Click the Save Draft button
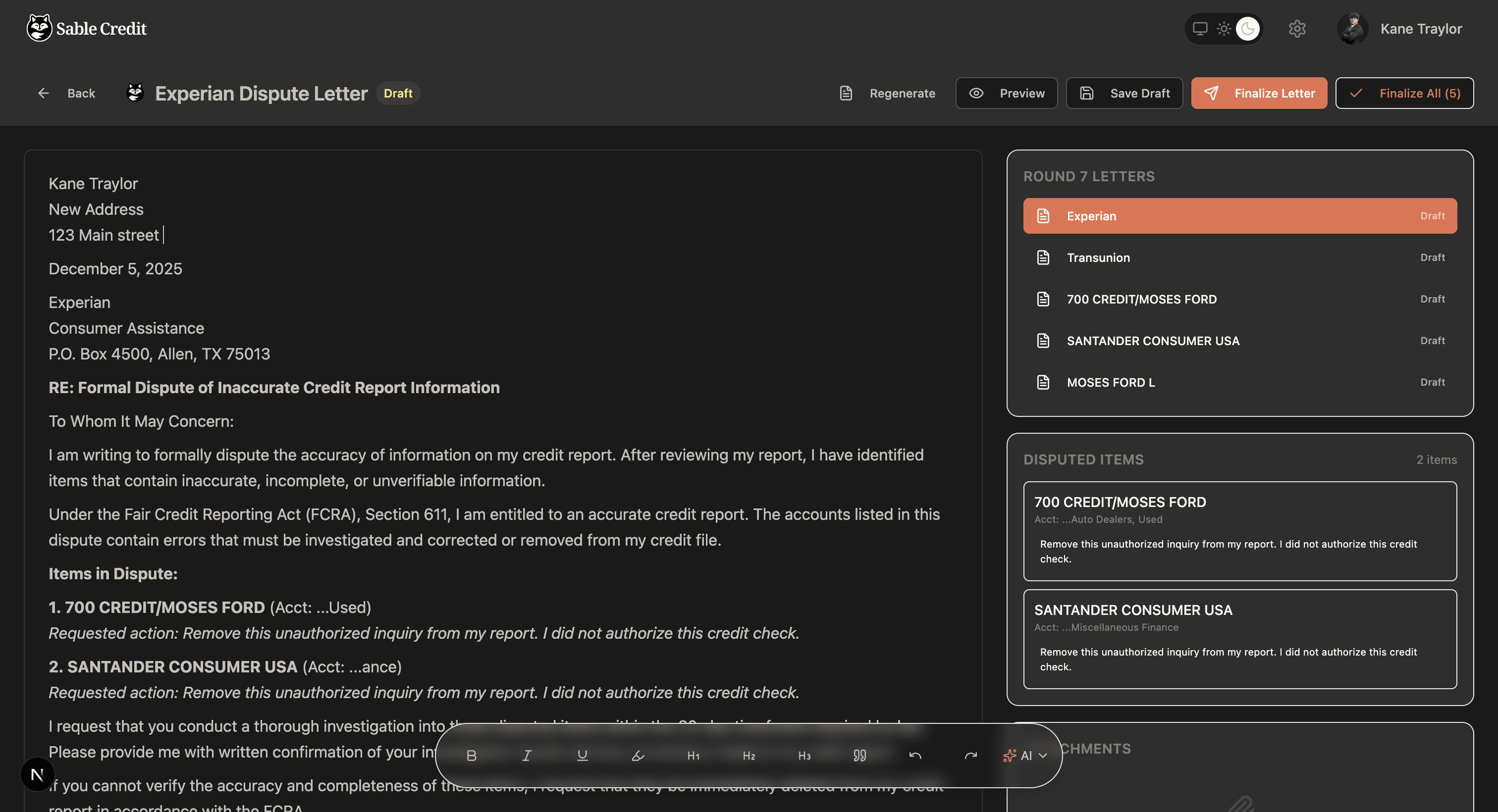This screenshot has height=812, width=1498. point(1124,93)
